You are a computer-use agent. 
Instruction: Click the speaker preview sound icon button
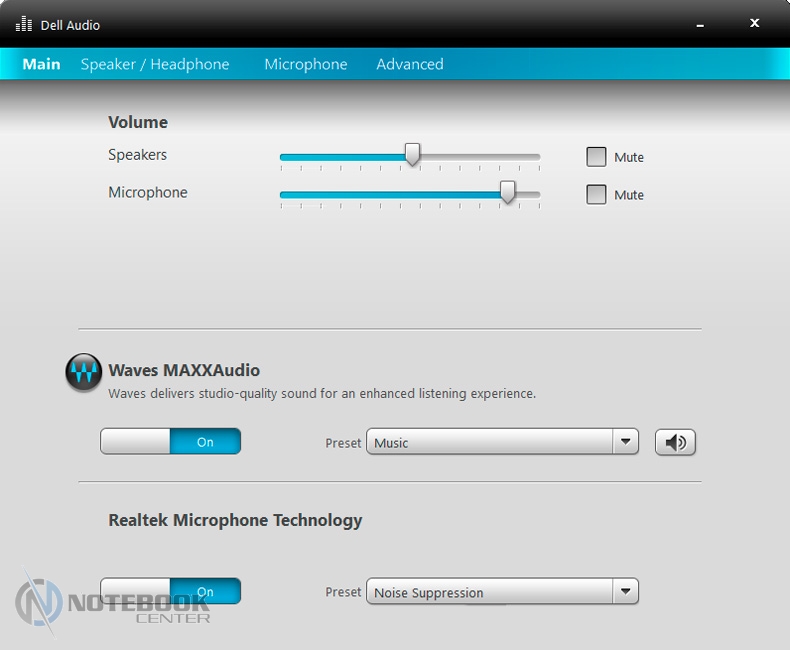coord(675,442)
